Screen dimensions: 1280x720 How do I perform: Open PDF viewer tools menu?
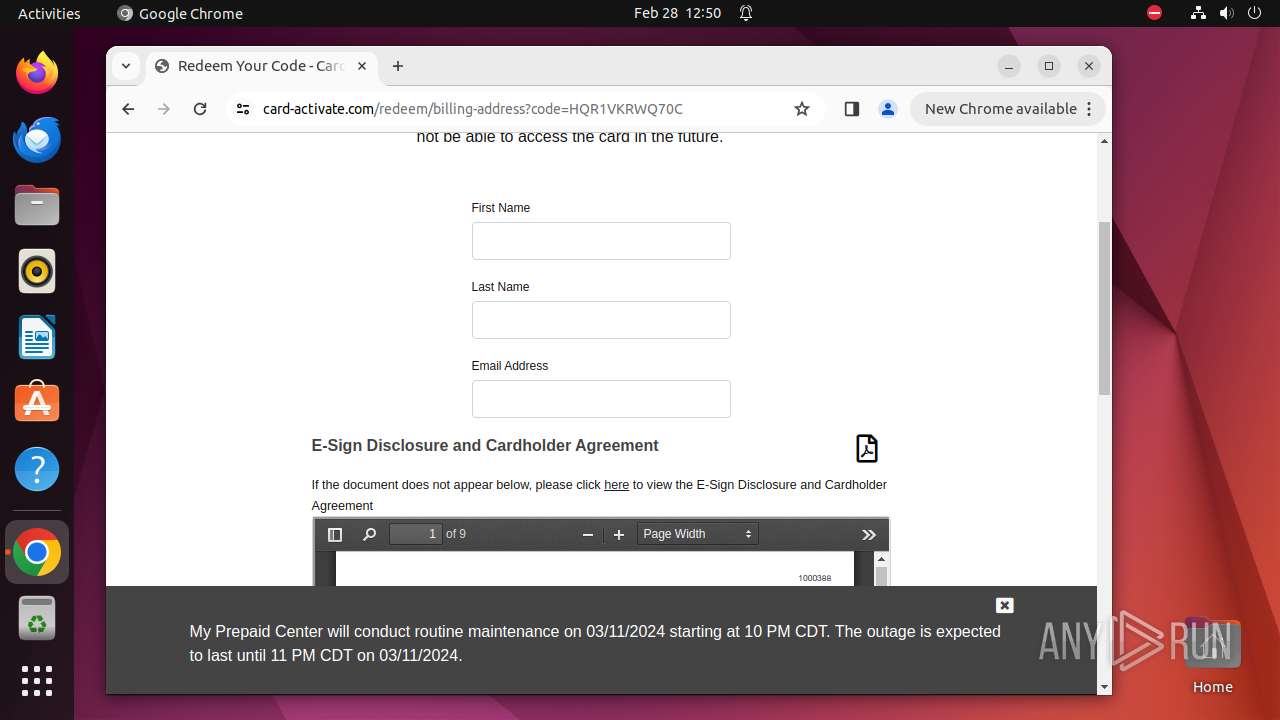tap(869, 535)
